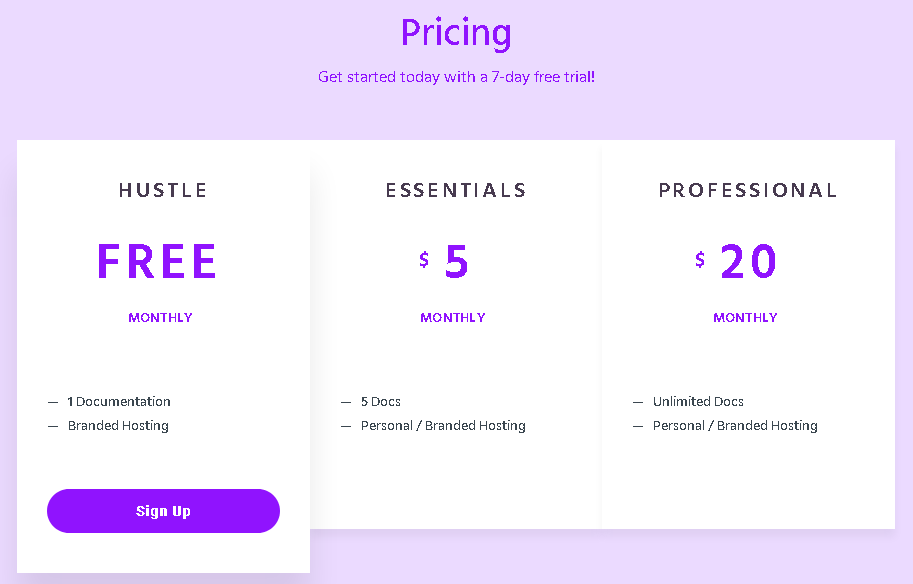The image size is (913, 584).
Task: Select the ESSENTIALS plan title
Action: tap(456, 190)
